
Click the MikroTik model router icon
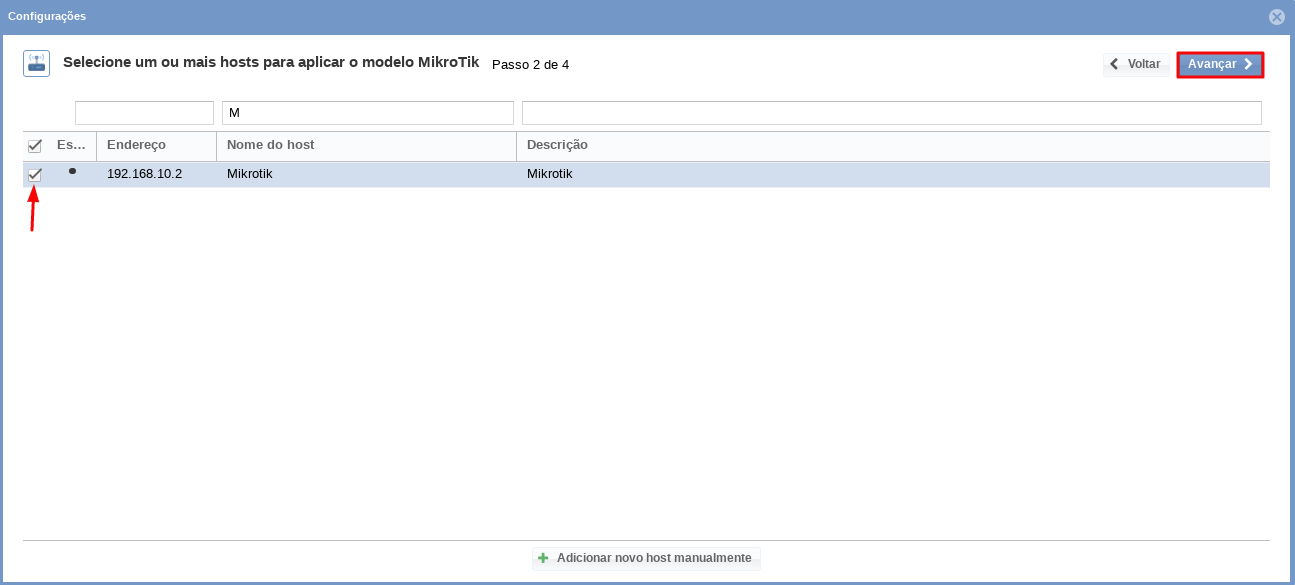point(36,64)
